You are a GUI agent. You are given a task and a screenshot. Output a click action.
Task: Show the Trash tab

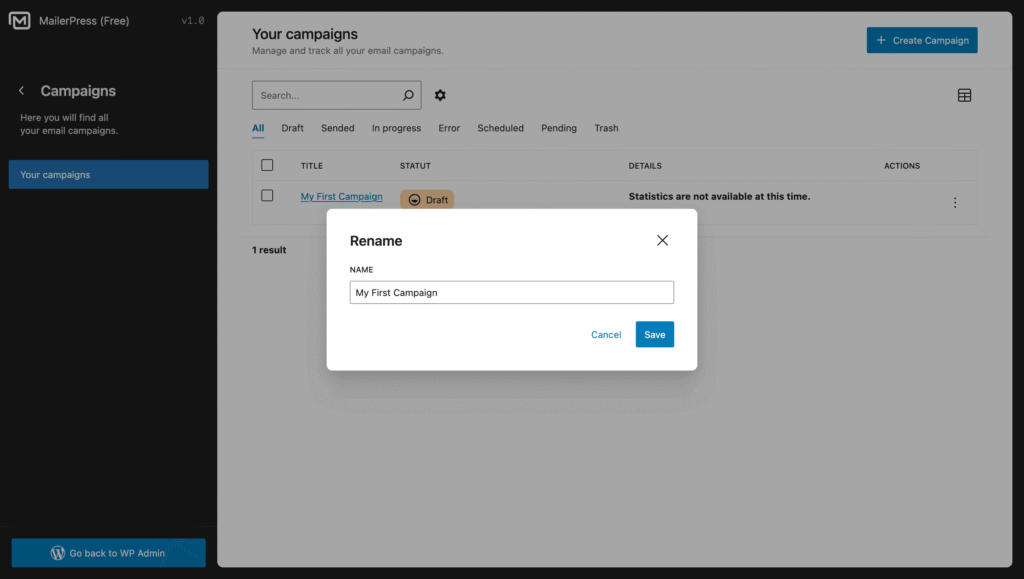coord(606,128)
